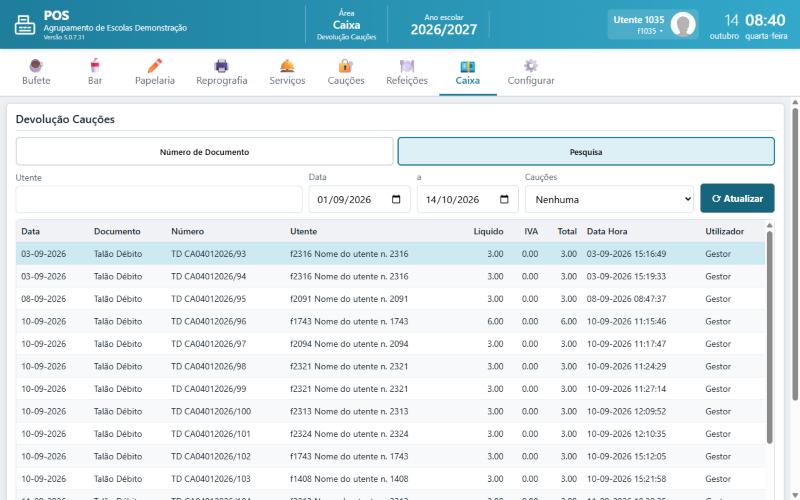Open the Bar drink cup icon
Viewport: 800px width, 500px height.
(x=95, y=66)
